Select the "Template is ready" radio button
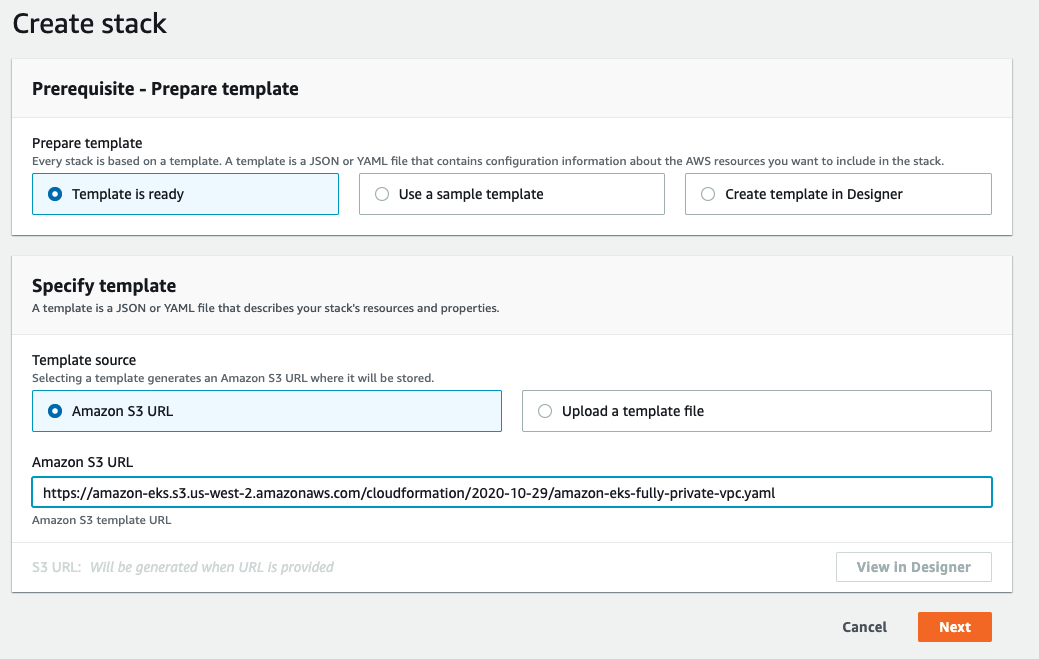The width and height of the screenshot is (1039, 659). (55, 194)
